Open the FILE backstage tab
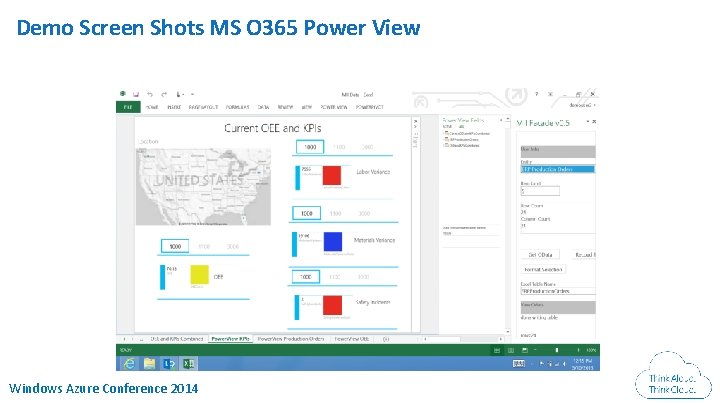Screen dimensions: 720x405 pyautogui.click(x=128, y=107)
